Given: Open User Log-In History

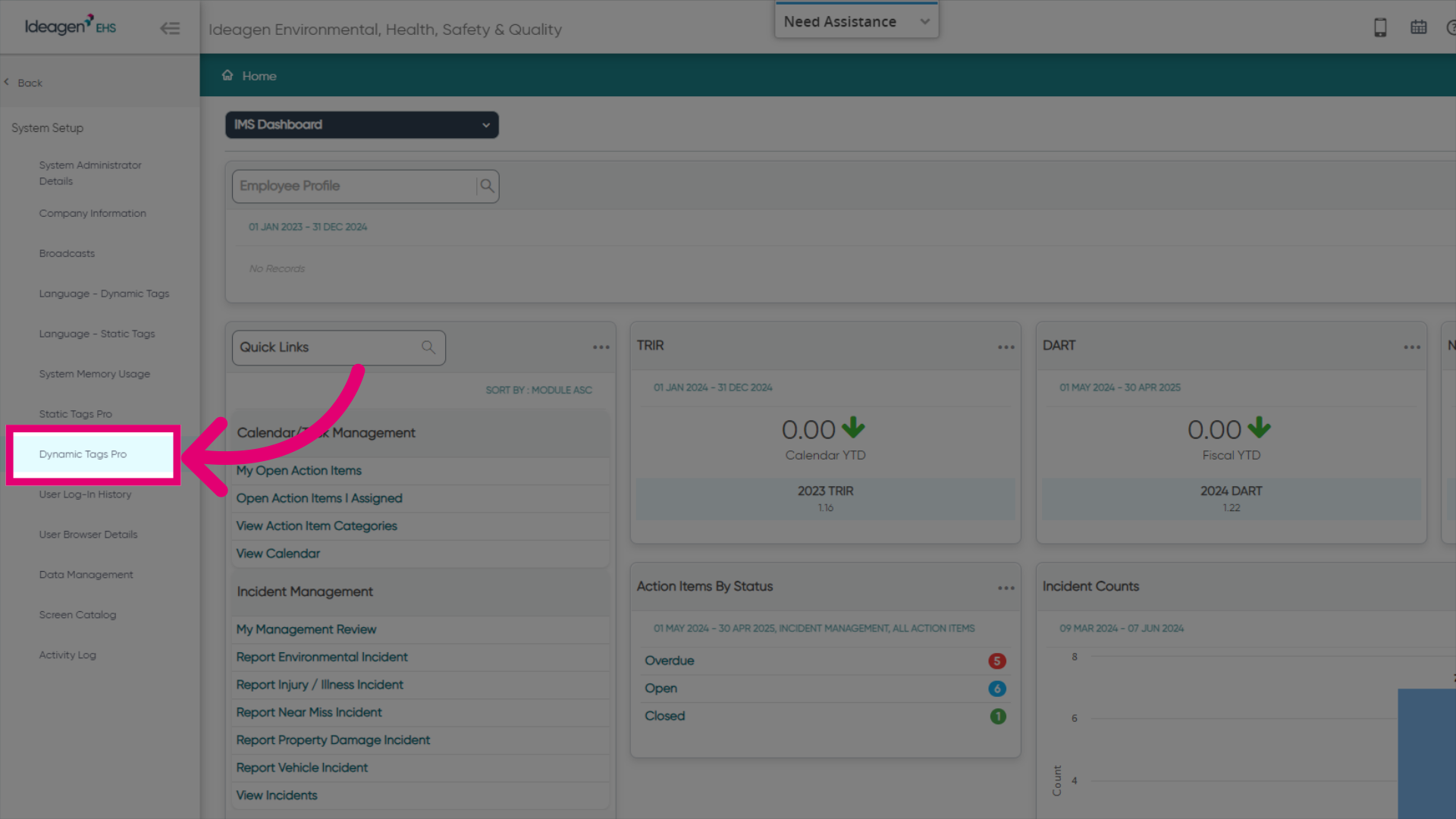Looking at the screenshot, I should click(85, 495).
